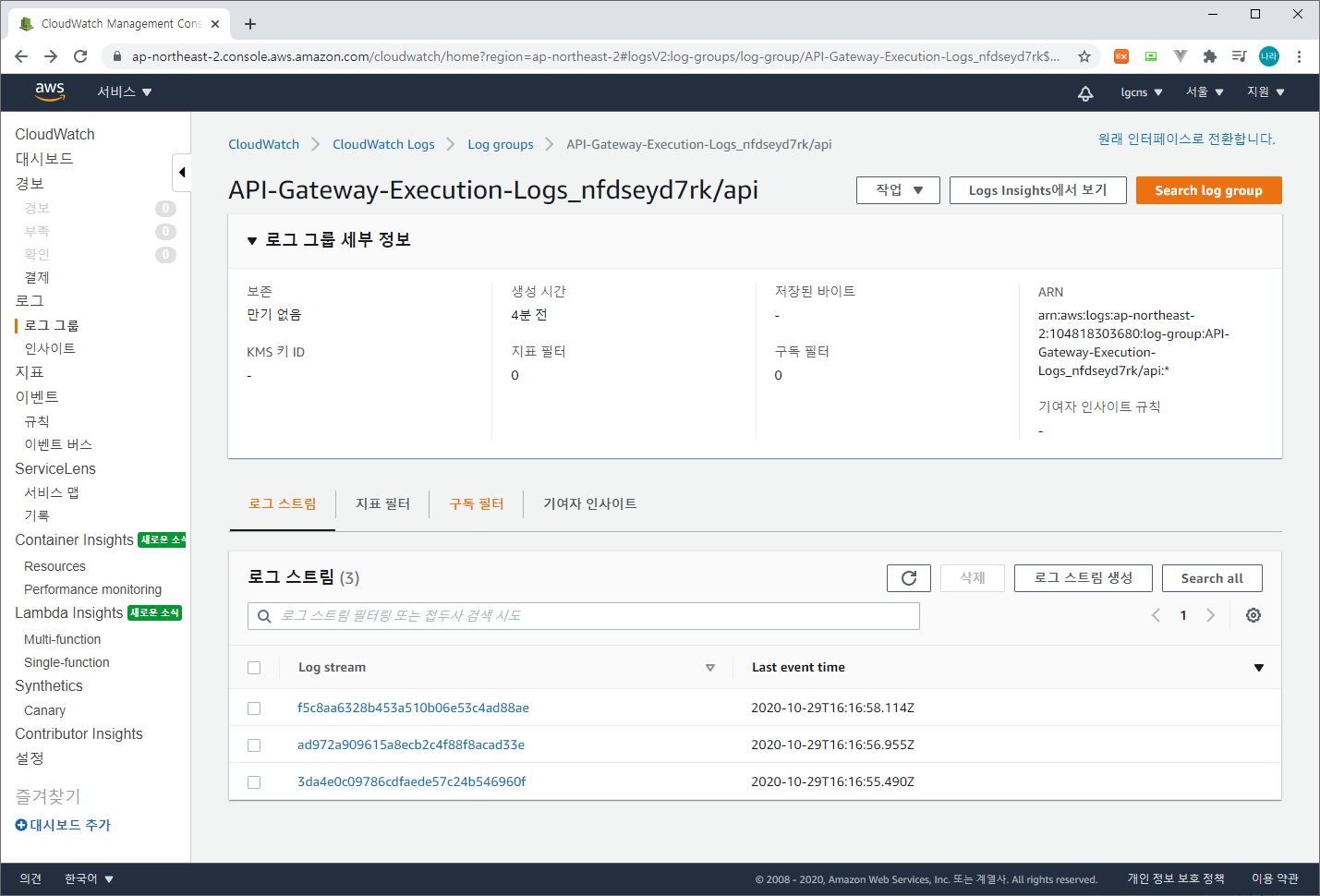Click the search magnifier in filter box
Viewport: 1320px width, 896px height.
coord(264,616)
